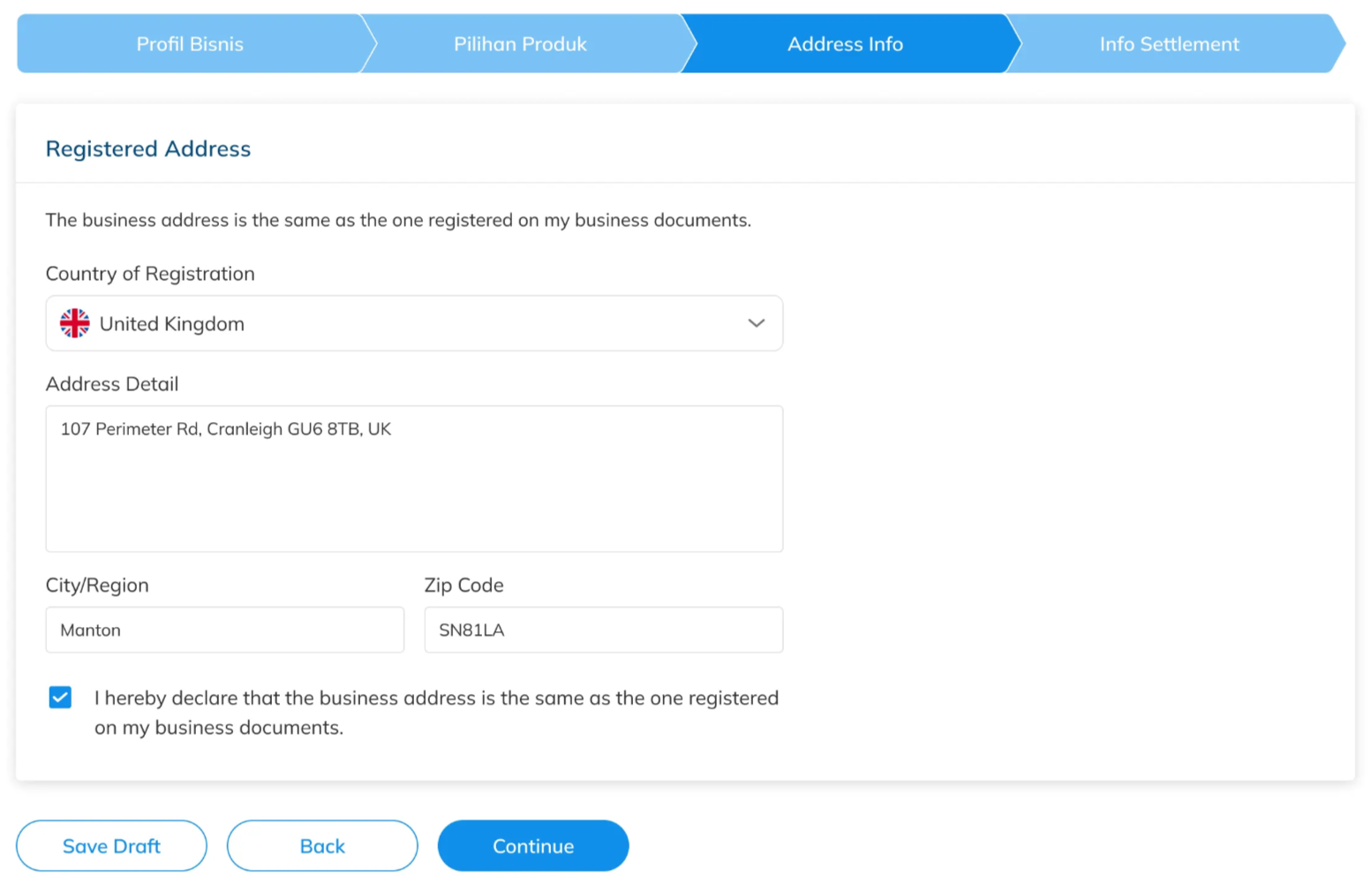Click the Zip Code field label
The image size is (1372, 892).
[x=464, y=586]
